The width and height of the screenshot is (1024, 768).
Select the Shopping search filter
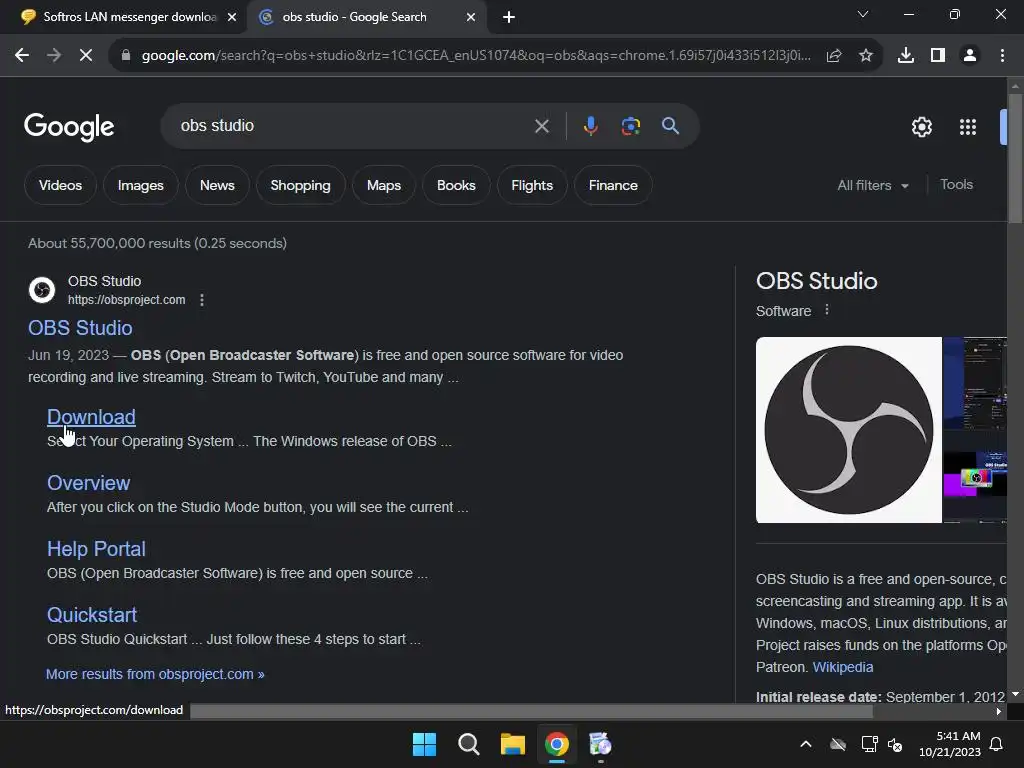[300, 185]
